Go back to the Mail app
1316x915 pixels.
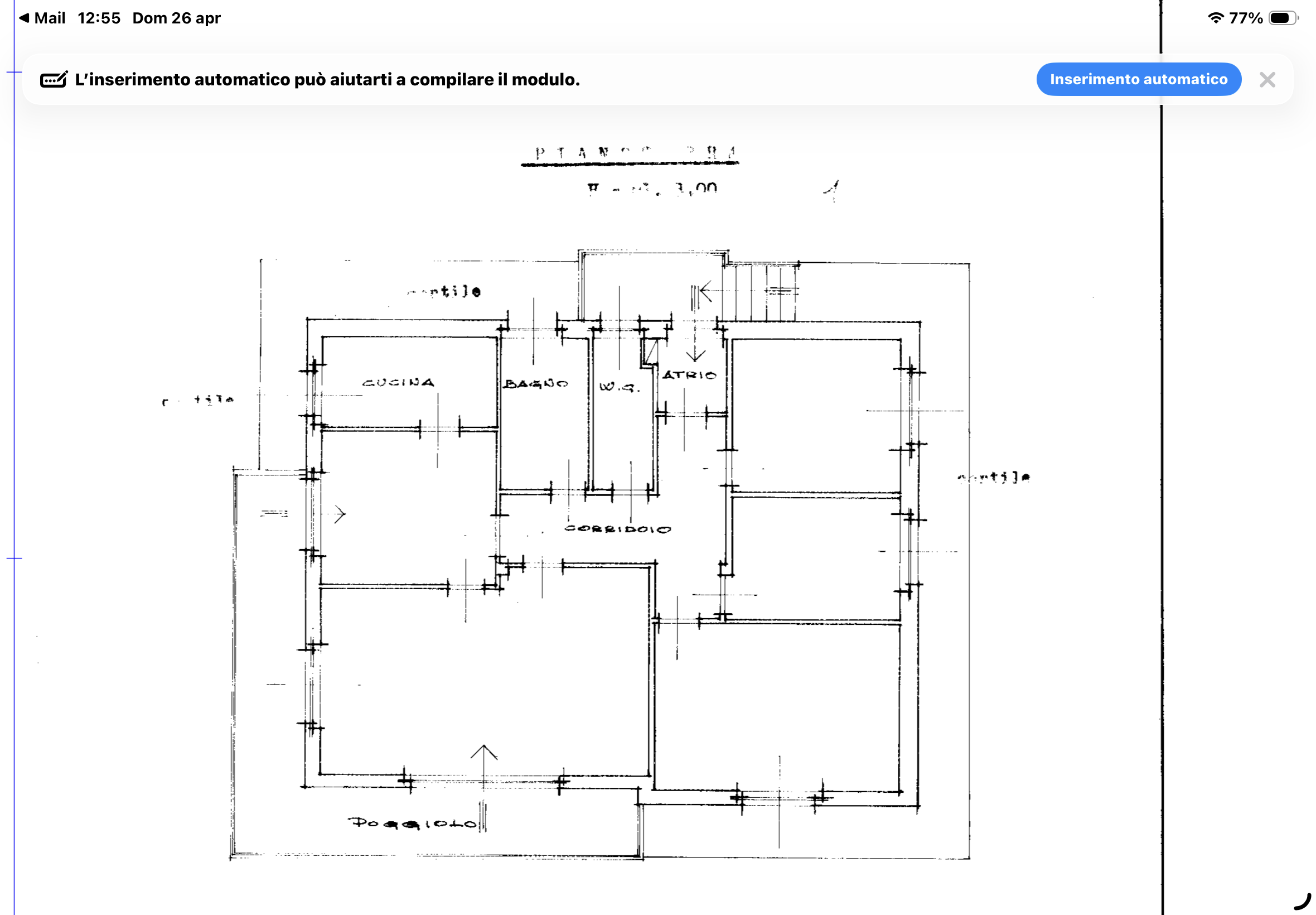[x=42, y=18]
